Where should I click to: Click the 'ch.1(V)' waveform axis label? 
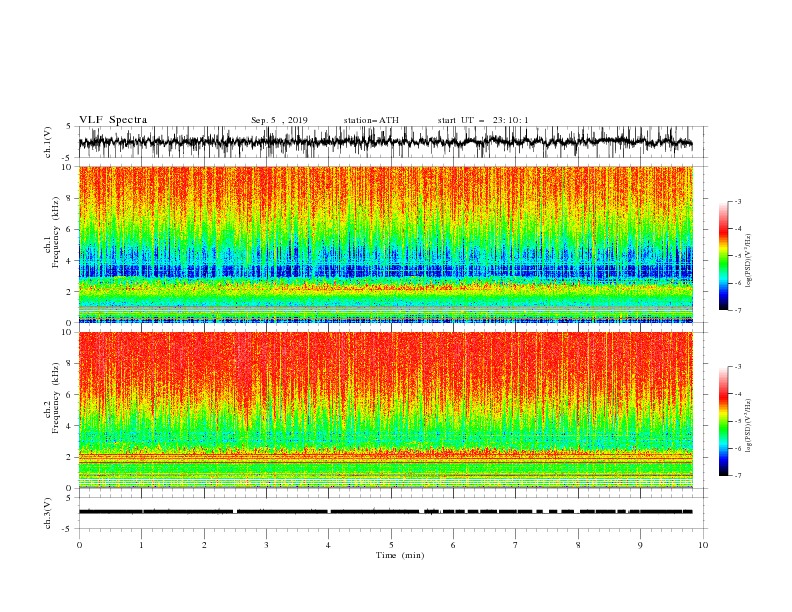tap(48, 142)
